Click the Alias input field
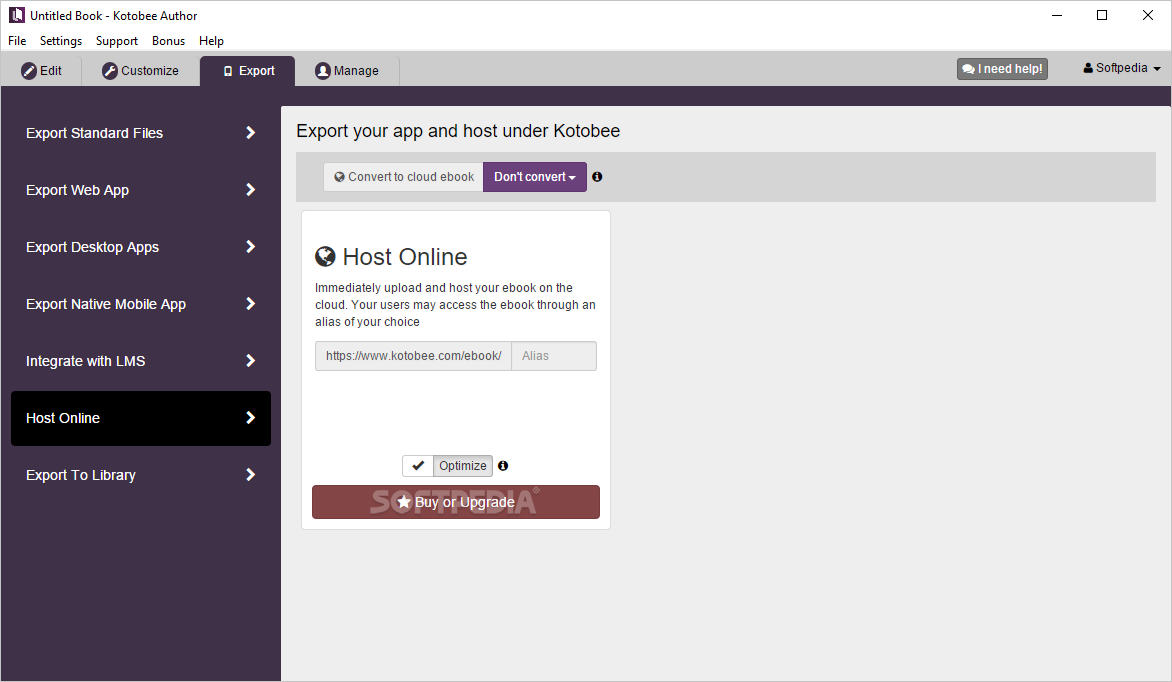Screen dimensions: 1172x682 click(x=554, y=356)
